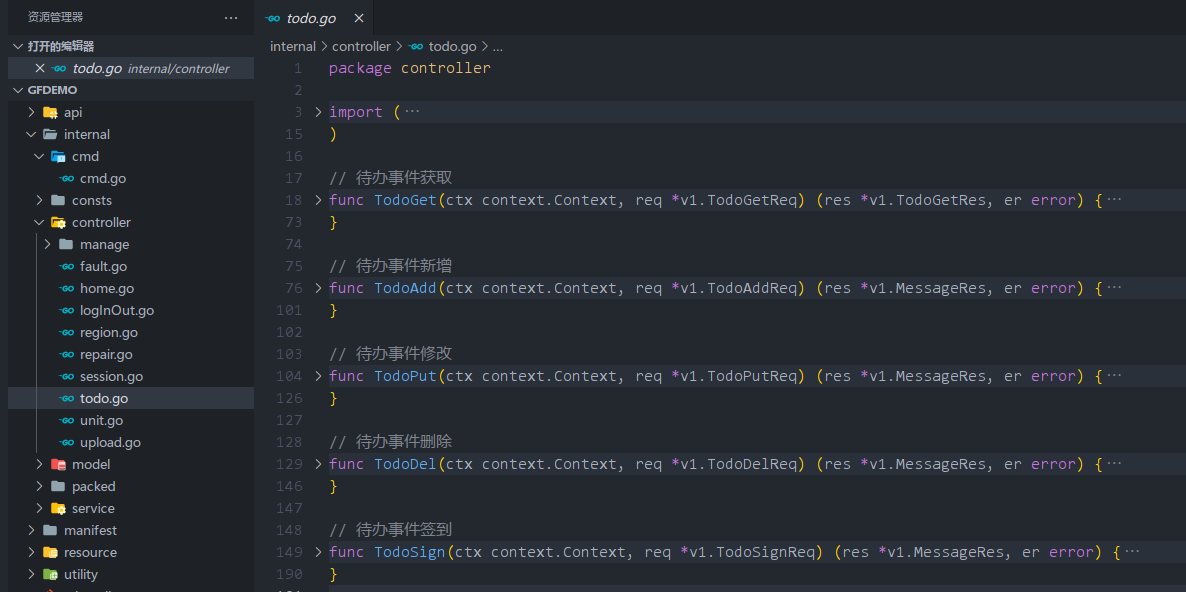Screen dimensions: 1186x592
Task: Click the folded ellipsis after TodoDel brace
Action: 1114,463
